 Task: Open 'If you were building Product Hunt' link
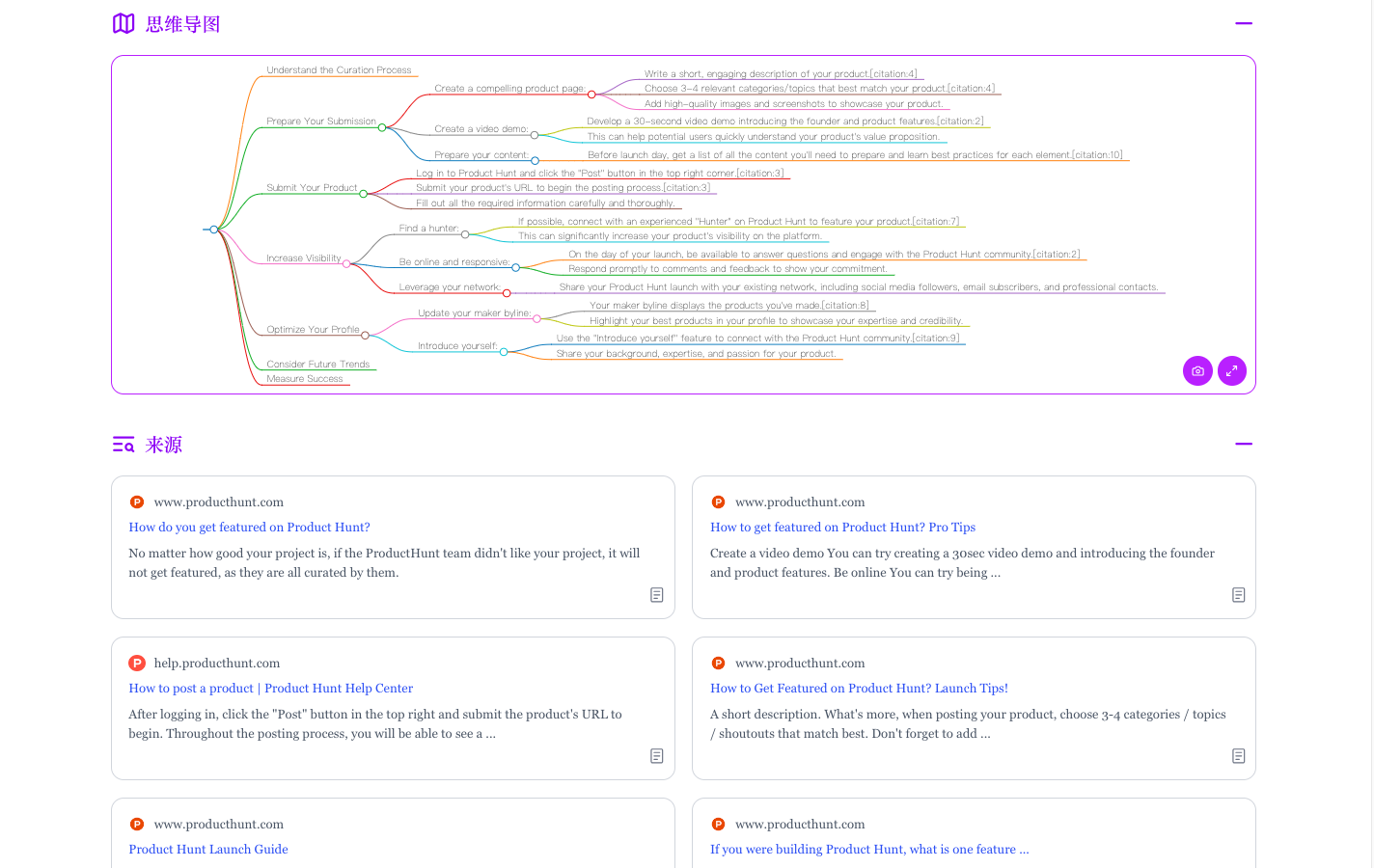coord(869,850)
